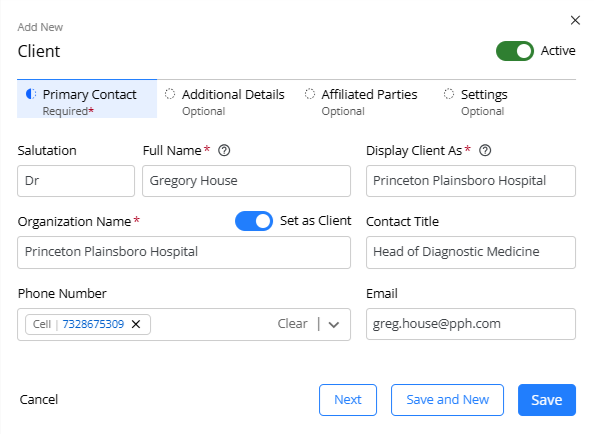Proceed with the Next button
The height and width of the screenshot is (434, 594).
pyautogui.click(x=348, y=400)
